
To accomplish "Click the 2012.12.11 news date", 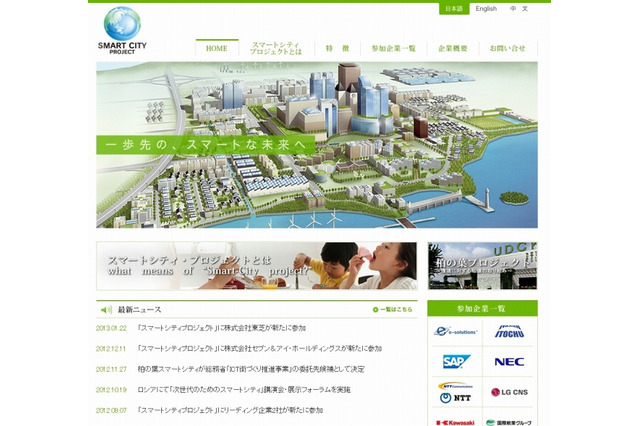I will [x=111, y=348].
